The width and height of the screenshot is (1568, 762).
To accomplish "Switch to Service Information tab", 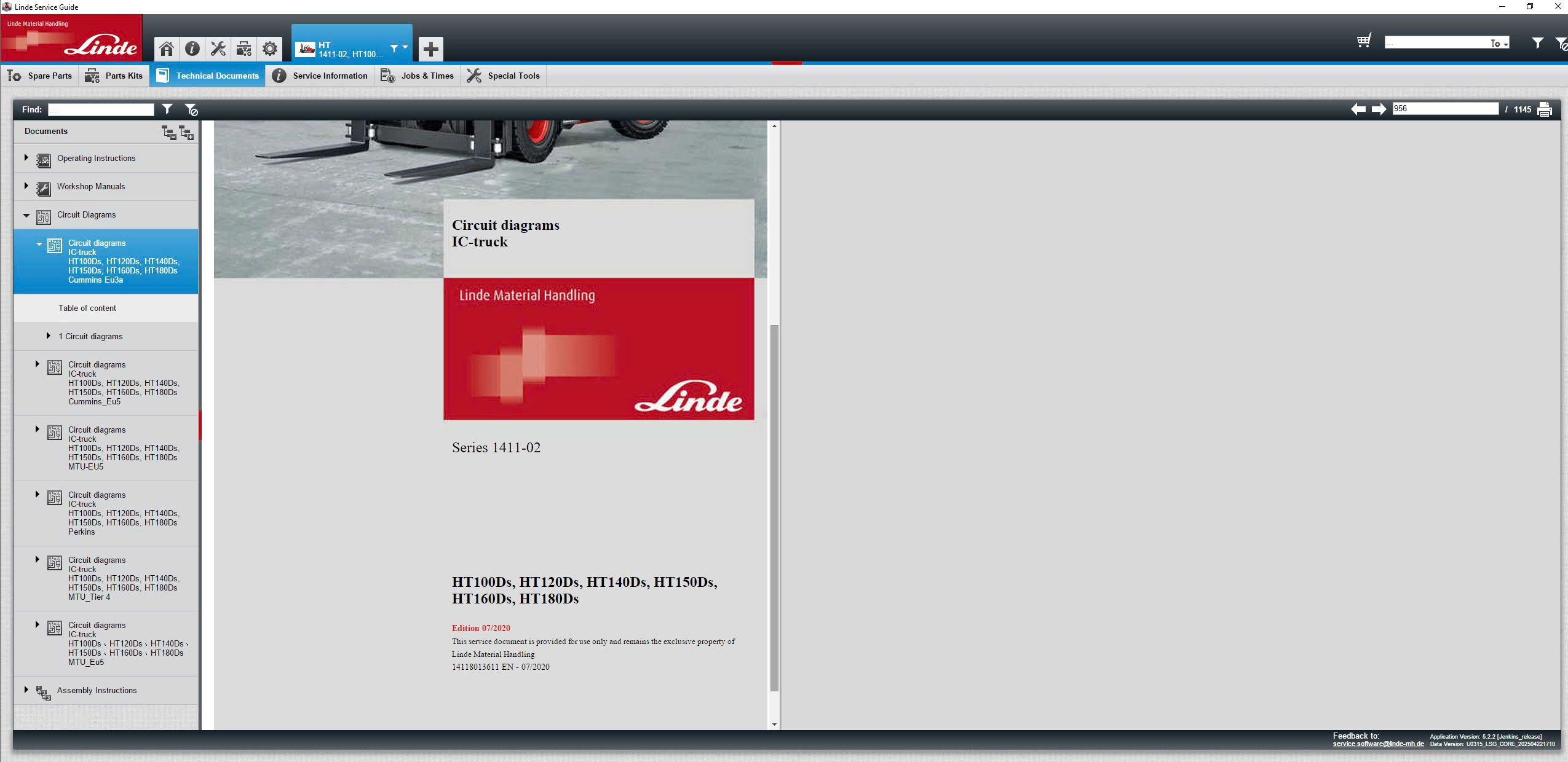I will tap(320, 76).
